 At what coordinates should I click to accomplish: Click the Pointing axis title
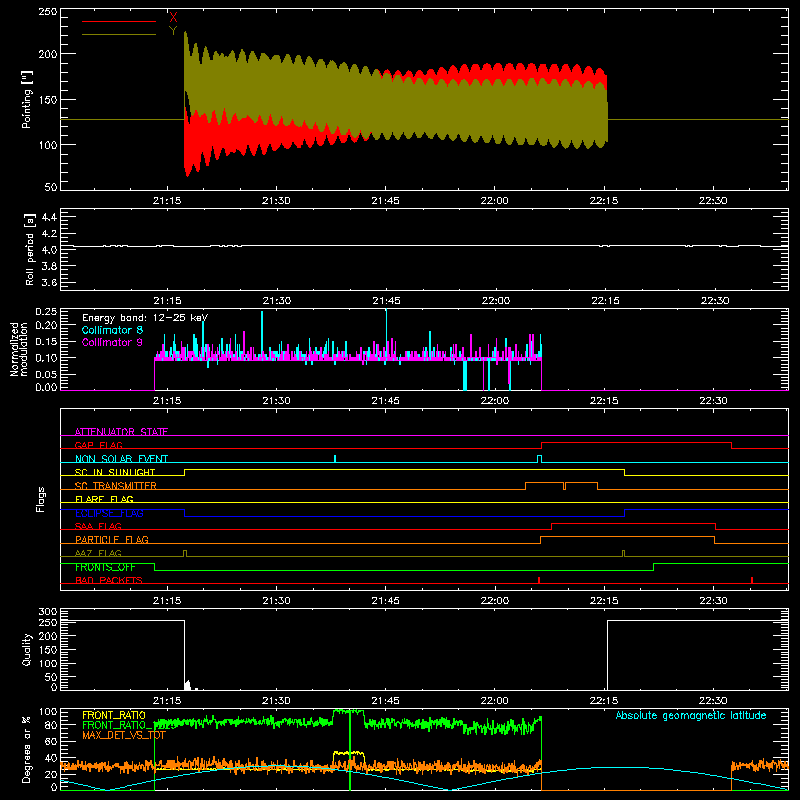coord(27,99)
